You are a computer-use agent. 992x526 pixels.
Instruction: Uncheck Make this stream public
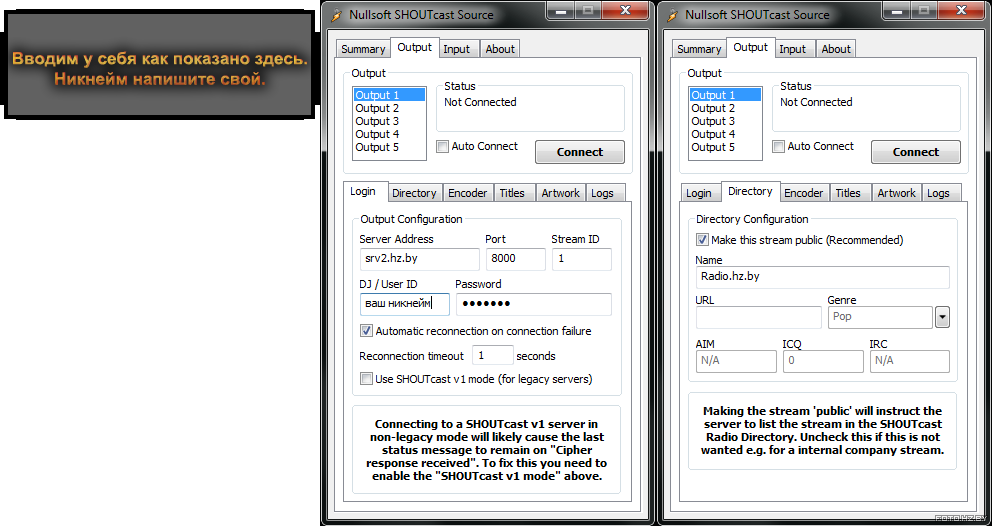coord(702,240)
